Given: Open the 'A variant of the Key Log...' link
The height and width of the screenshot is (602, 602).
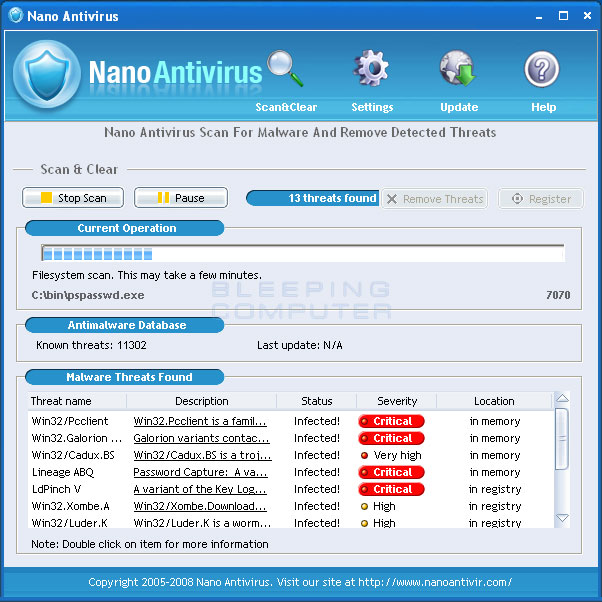Looking at the screenshot, I should coord(200,489).
